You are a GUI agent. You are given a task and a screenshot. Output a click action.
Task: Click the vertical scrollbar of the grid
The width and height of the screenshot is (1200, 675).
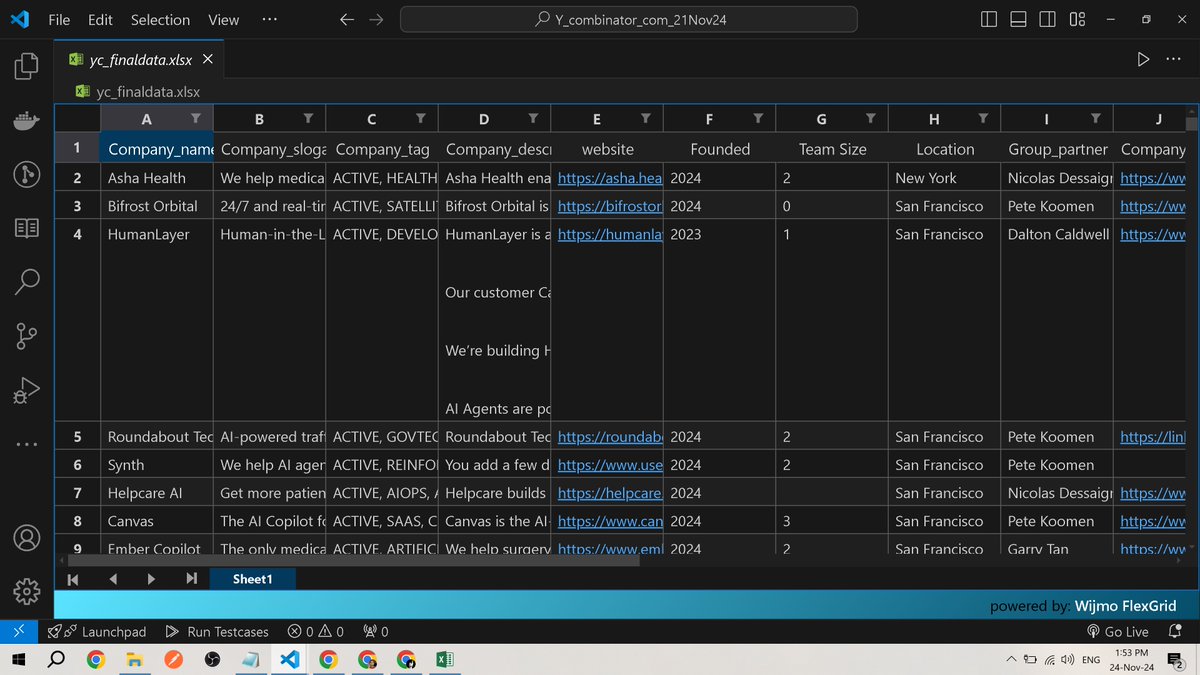(1191, 124)
